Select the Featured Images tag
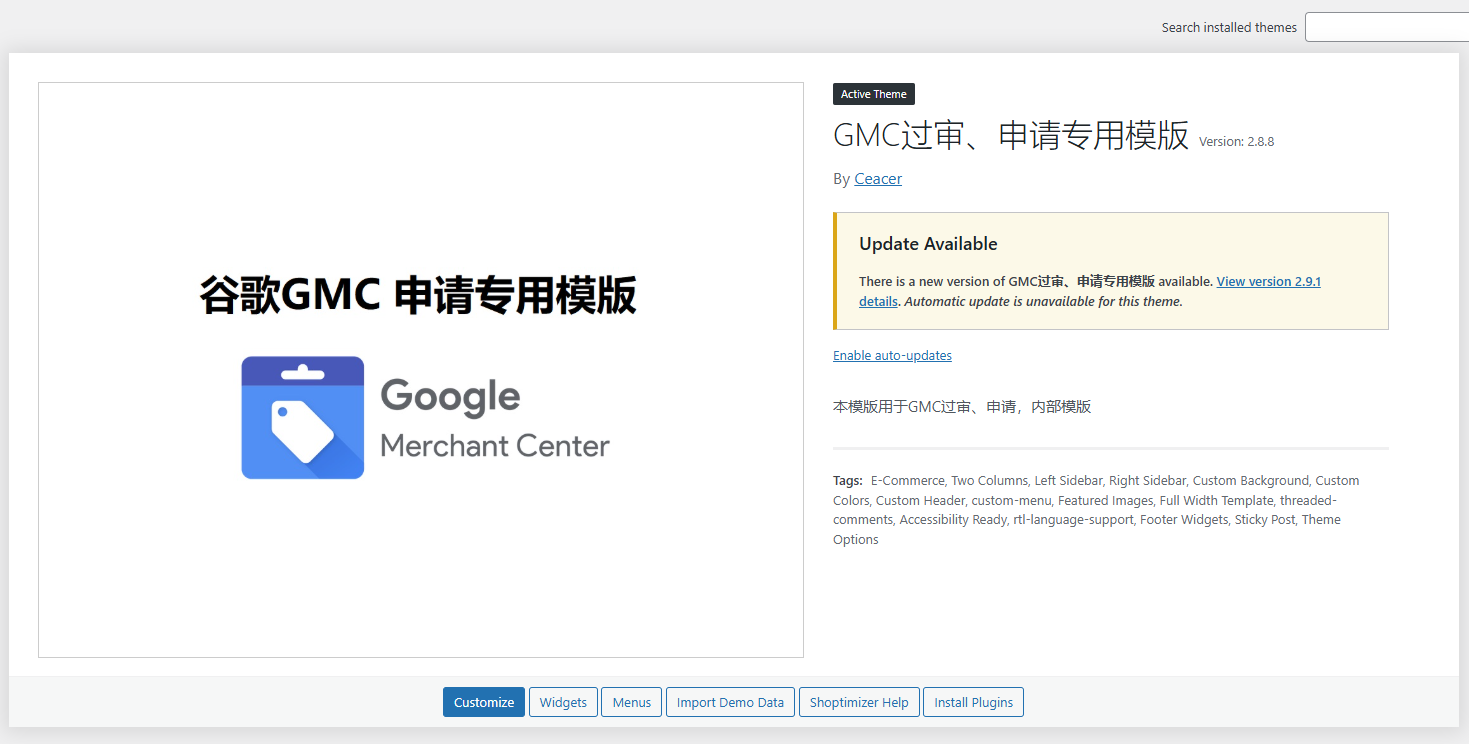The image size is (1469, 744). point(1105,500)
